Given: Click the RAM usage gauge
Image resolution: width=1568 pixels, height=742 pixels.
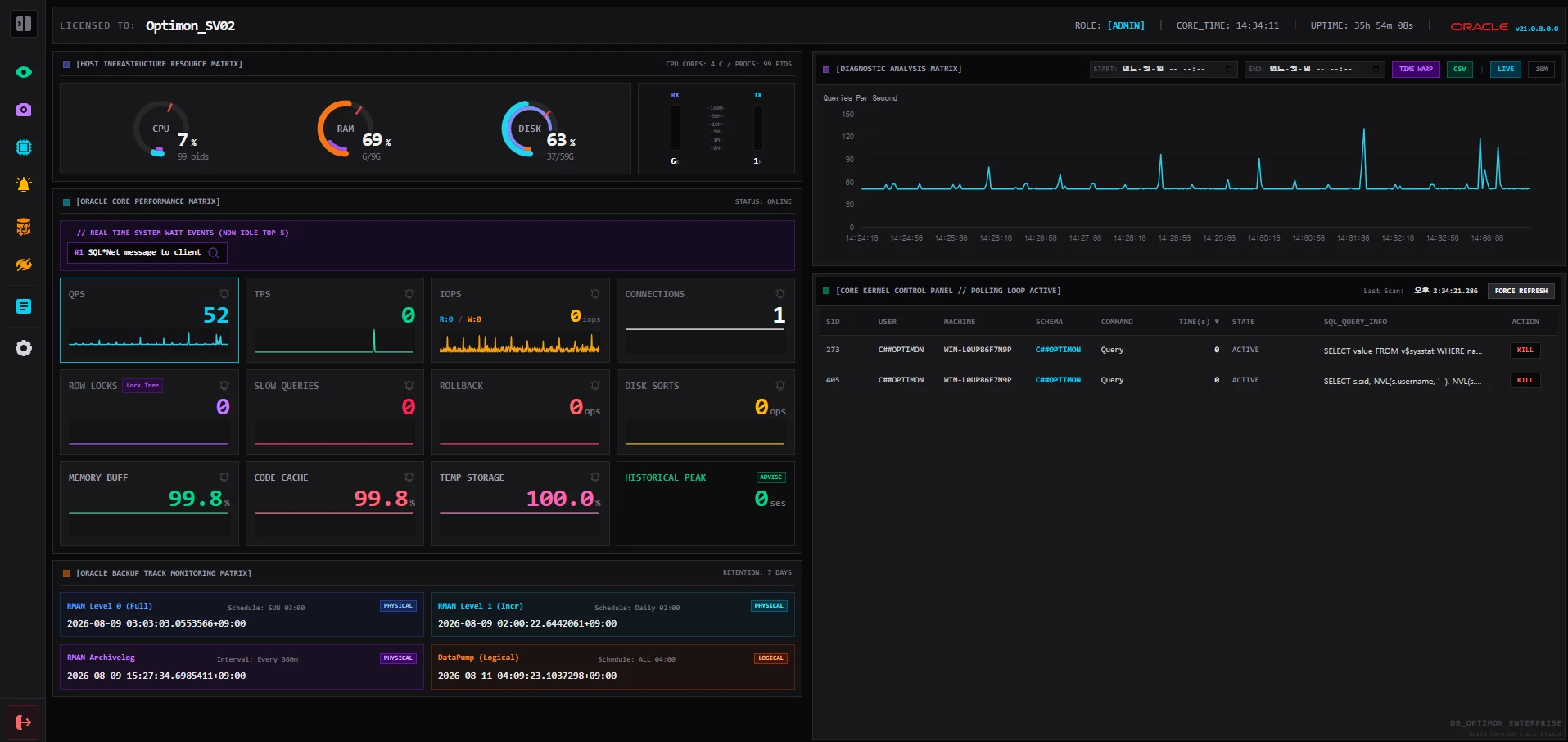Looking at the screenshot, I should 346,129.
